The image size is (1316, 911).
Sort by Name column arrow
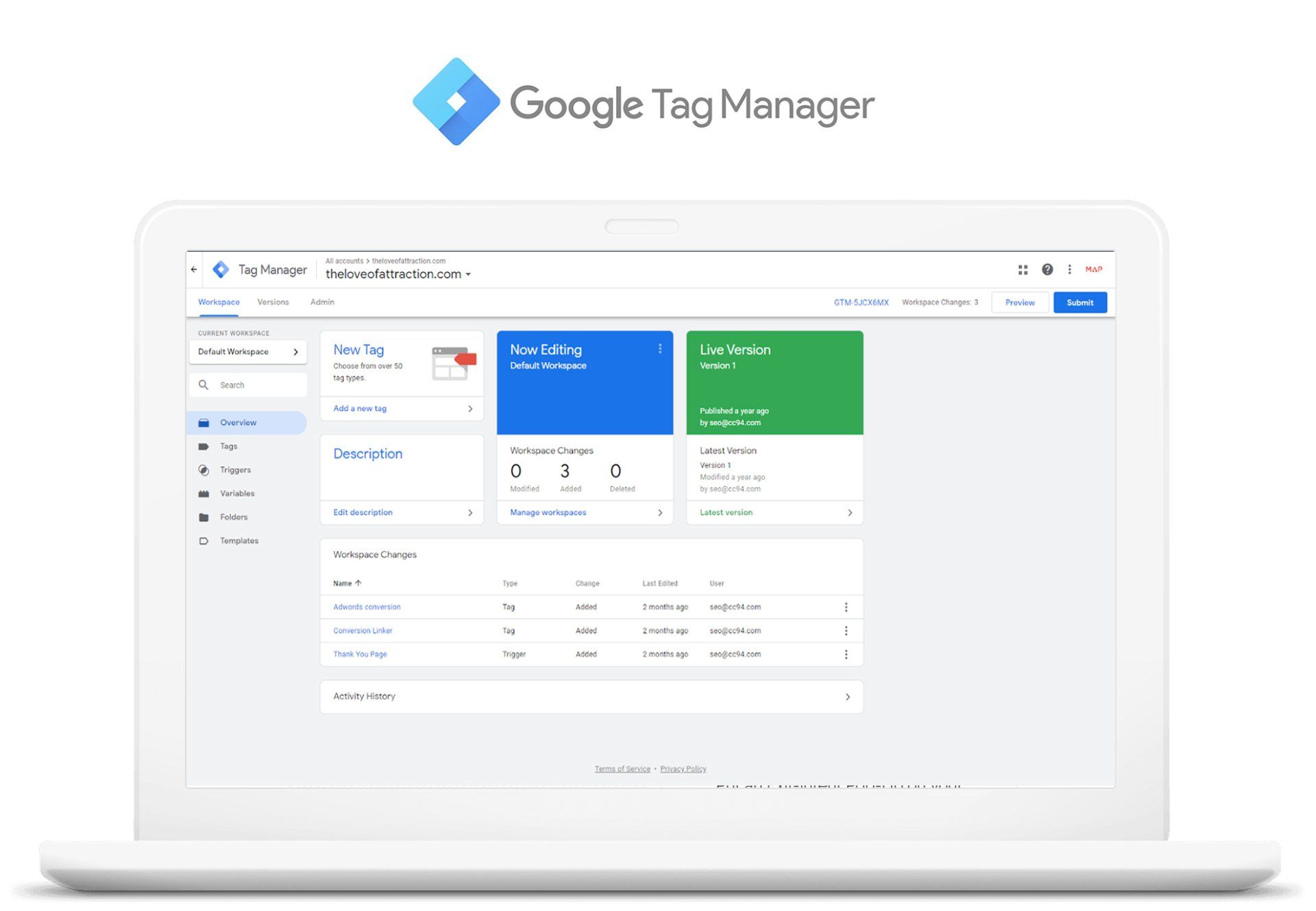pos(358,583)
